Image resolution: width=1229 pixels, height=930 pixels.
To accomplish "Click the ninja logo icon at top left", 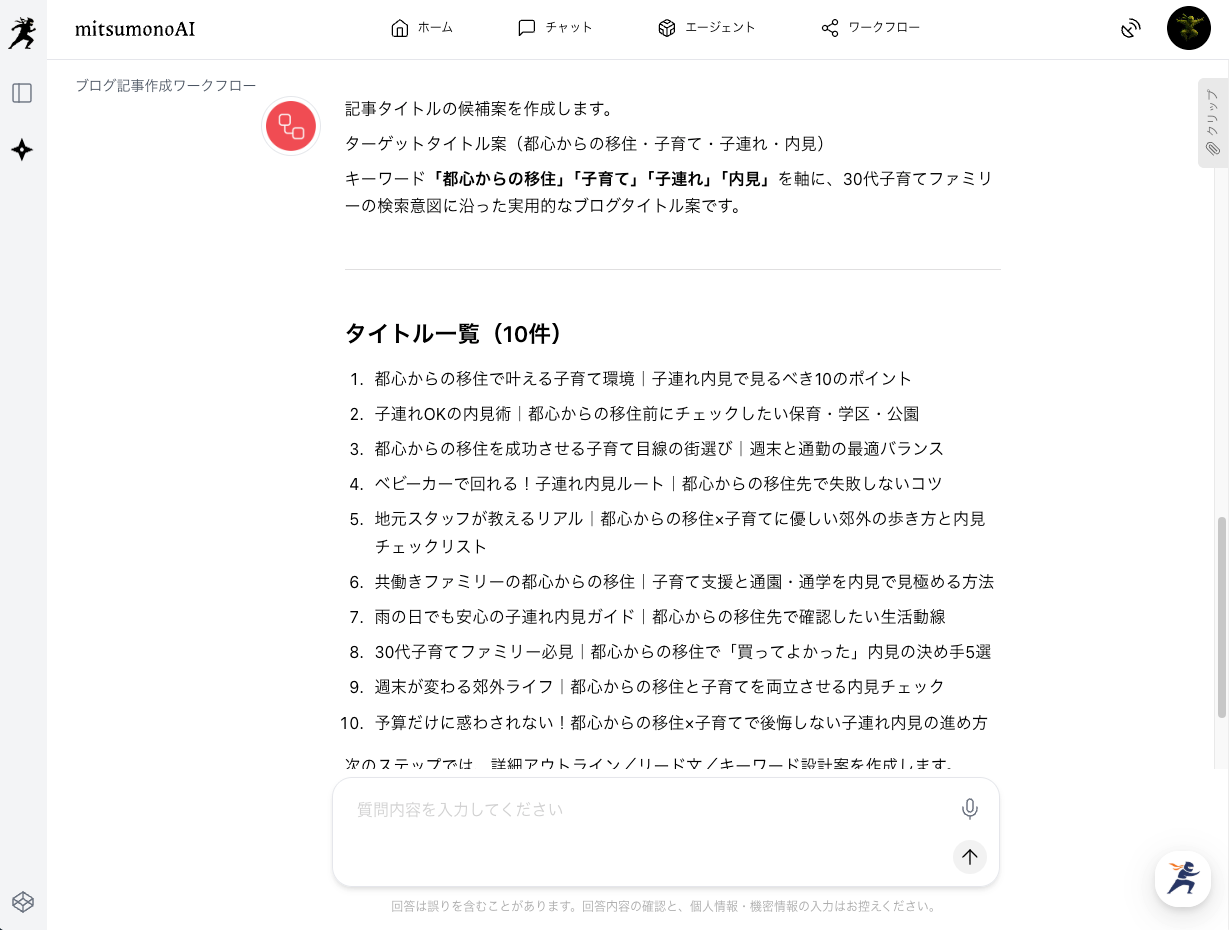I will tap(22, 32).
